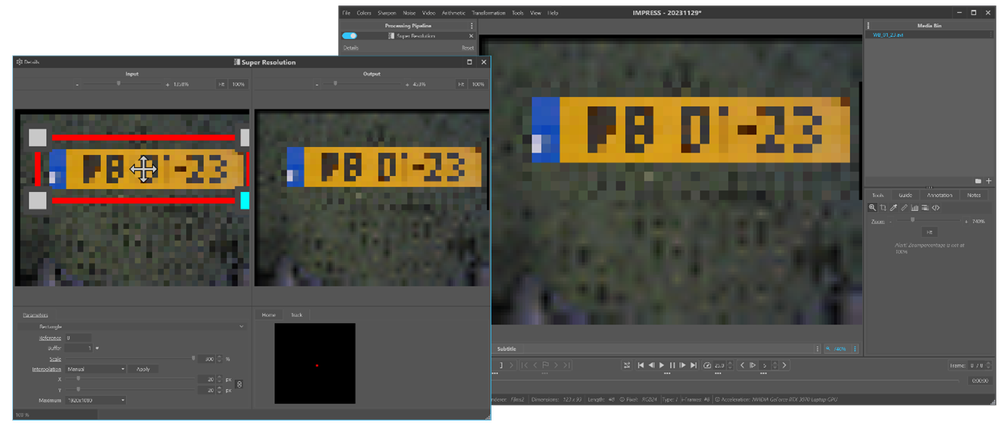Viewport: 1000px width, 426px height.
Task: Click the link X and Y values icon
Action: (x=239, y=384)
